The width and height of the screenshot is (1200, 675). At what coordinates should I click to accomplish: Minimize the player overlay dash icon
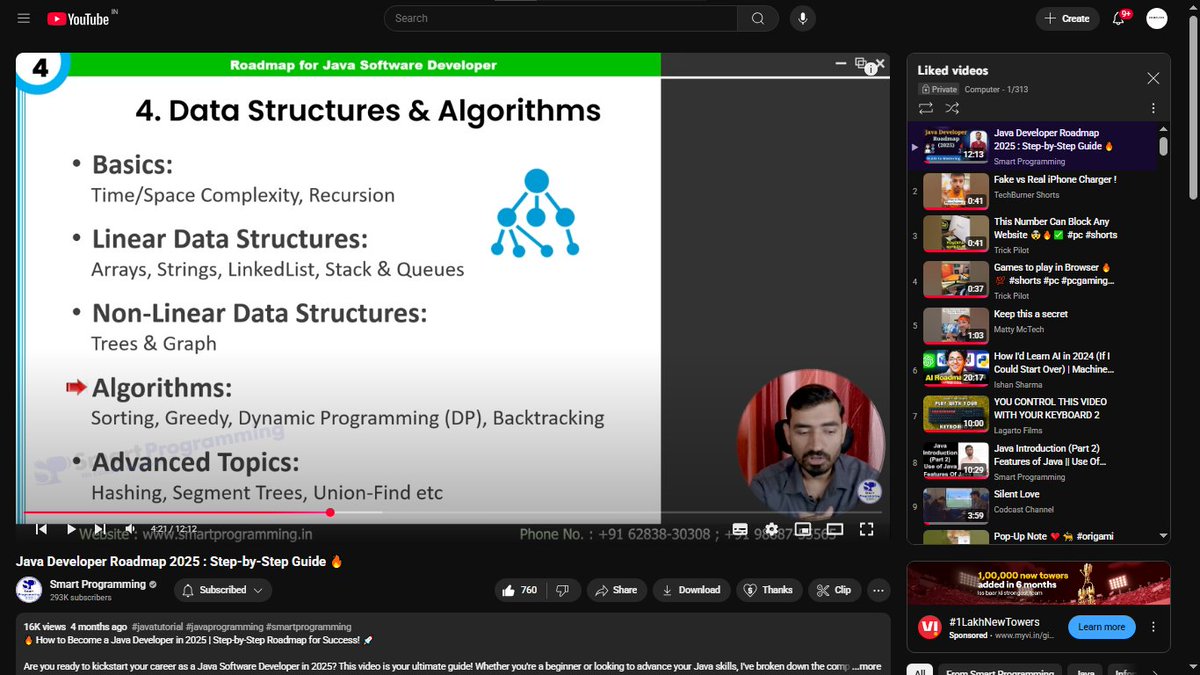click(841, 63)
